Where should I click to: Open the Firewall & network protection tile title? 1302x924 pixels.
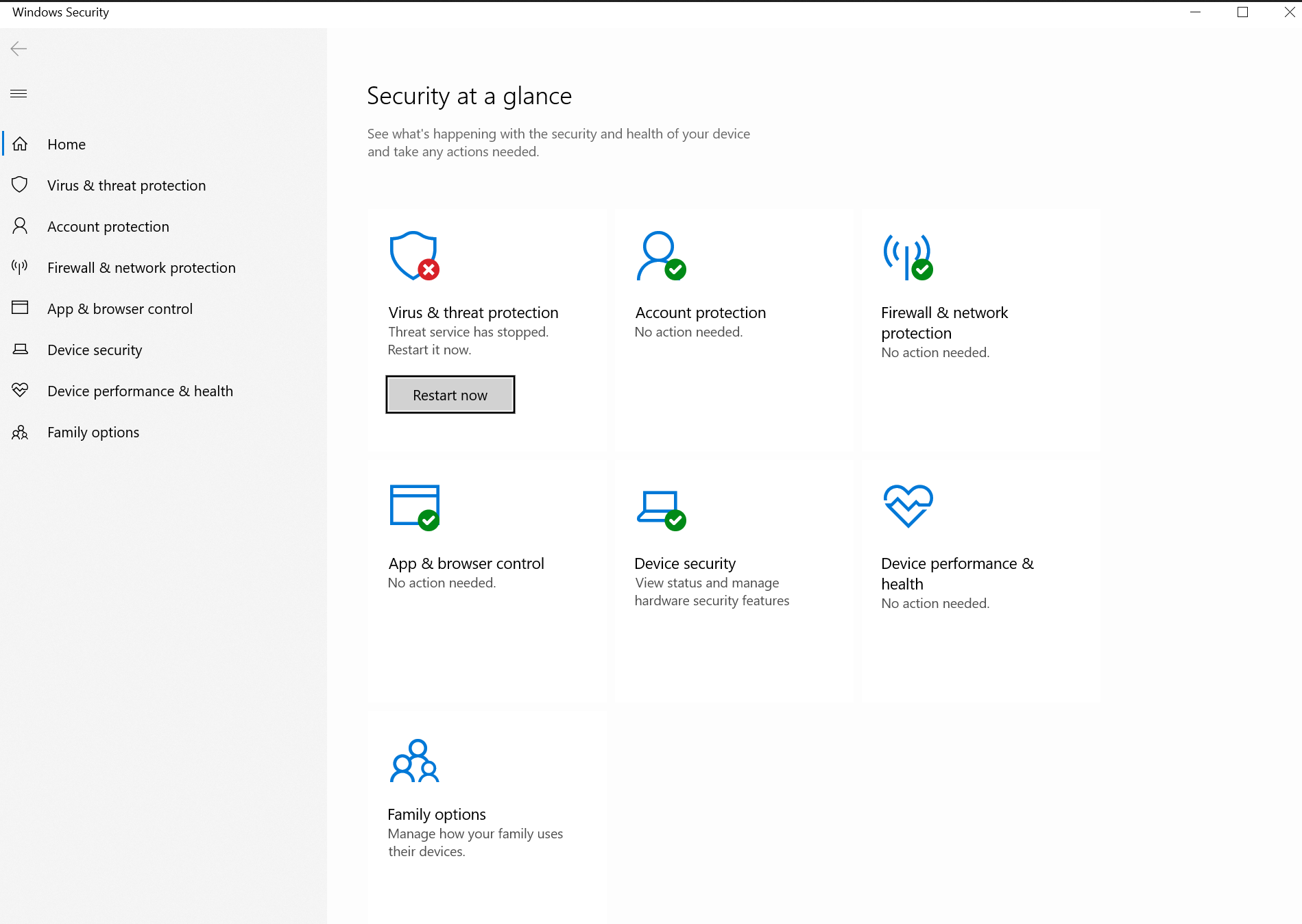[944, 323]
